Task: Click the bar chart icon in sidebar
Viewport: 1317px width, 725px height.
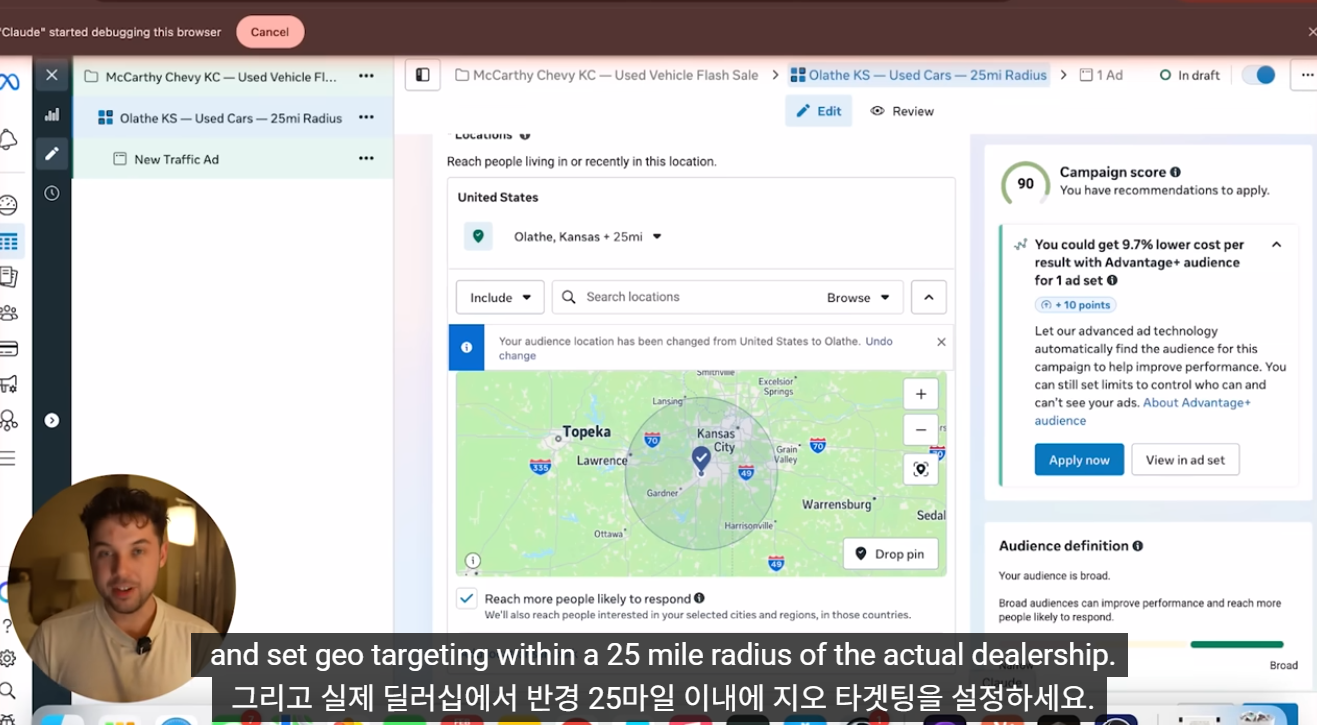Action: pyautogui.click(x=52, y=115)
